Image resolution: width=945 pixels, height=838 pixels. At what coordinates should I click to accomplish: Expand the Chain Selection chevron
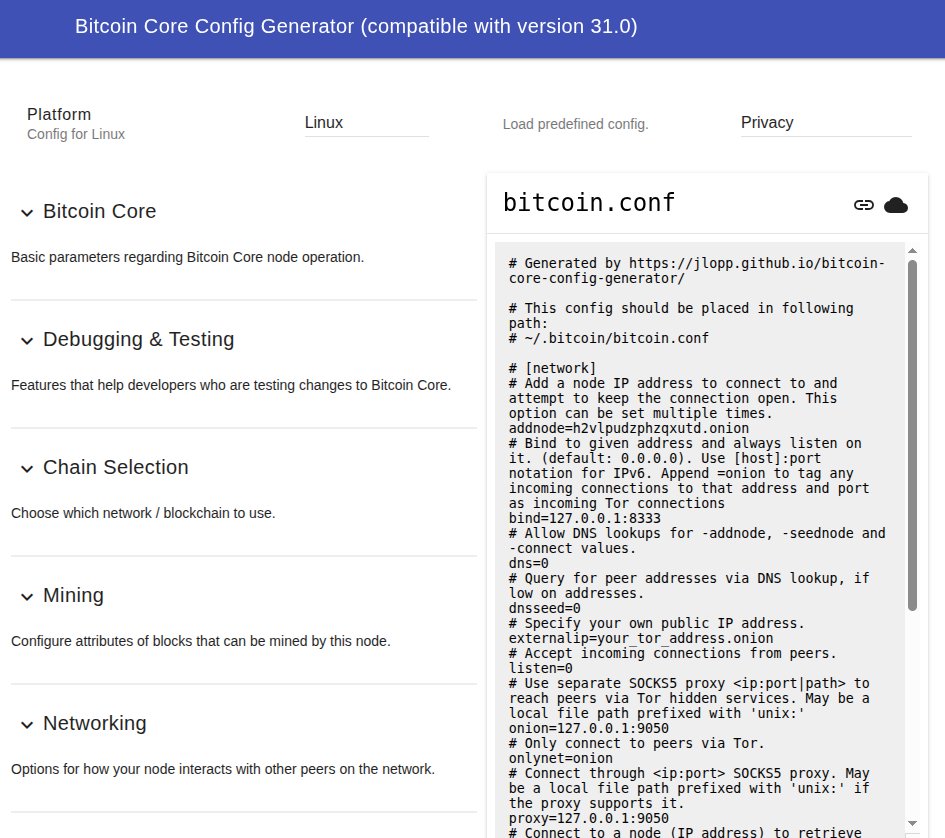tap(27, 468)
